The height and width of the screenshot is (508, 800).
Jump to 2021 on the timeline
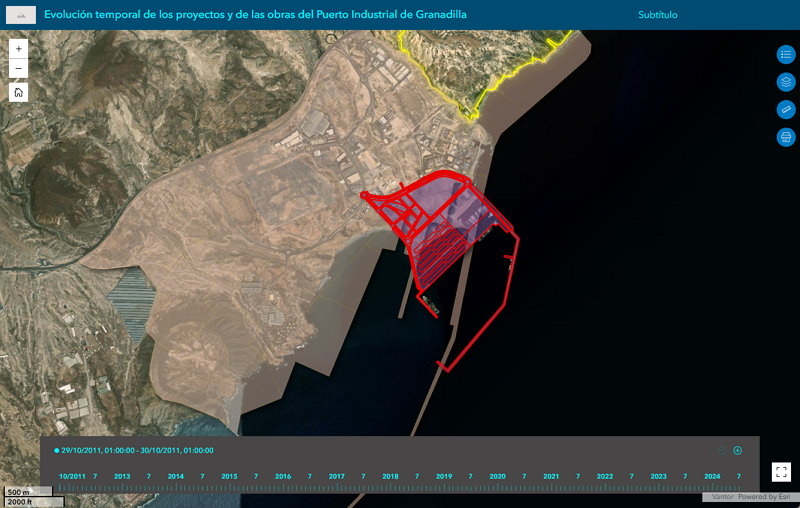point(551,476)
